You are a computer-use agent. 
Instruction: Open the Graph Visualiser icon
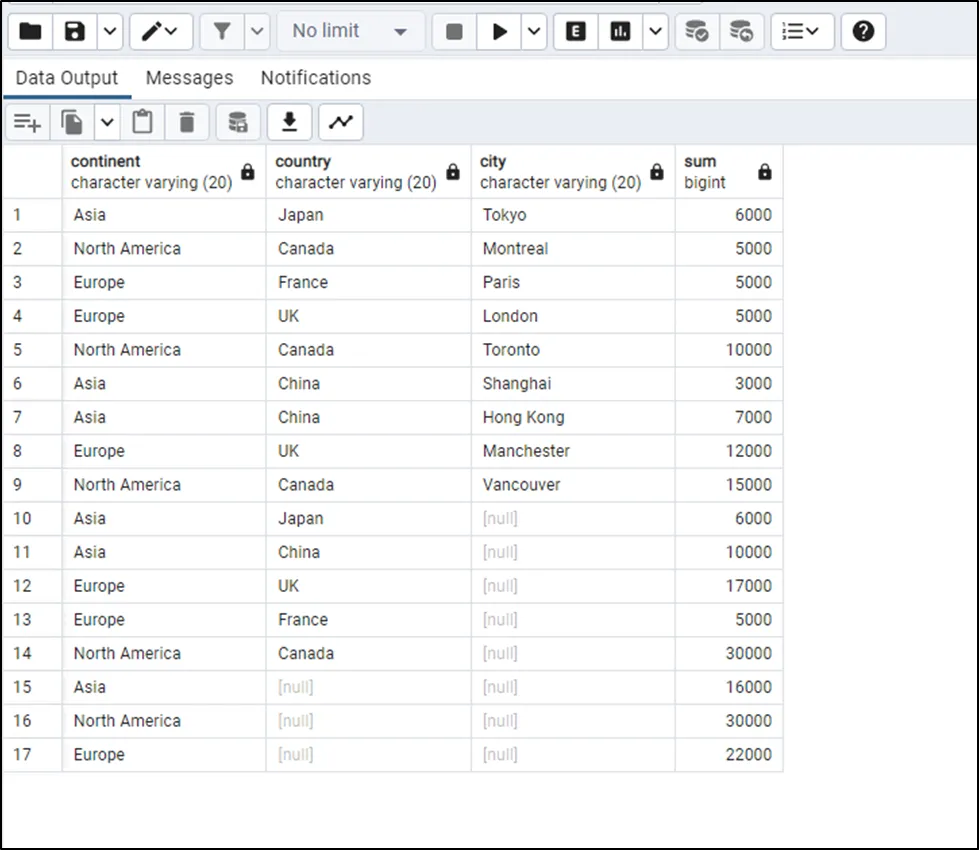341,122
